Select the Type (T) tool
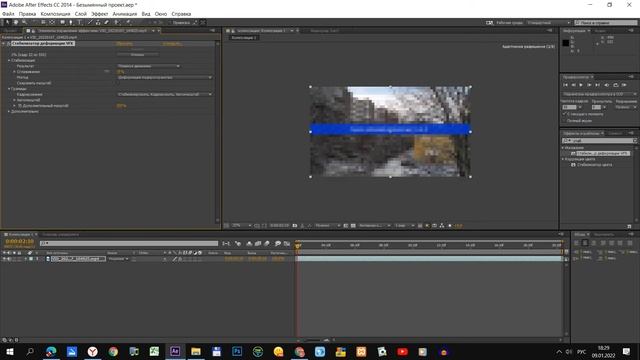640x360 pixels. pos(79,22)
